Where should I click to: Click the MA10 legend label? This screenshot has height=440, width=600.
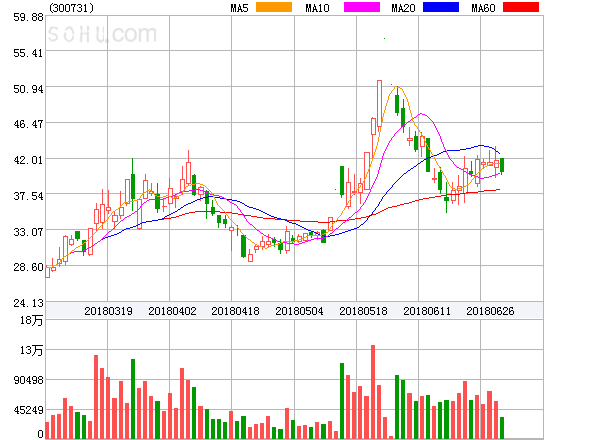click(317, 8)
